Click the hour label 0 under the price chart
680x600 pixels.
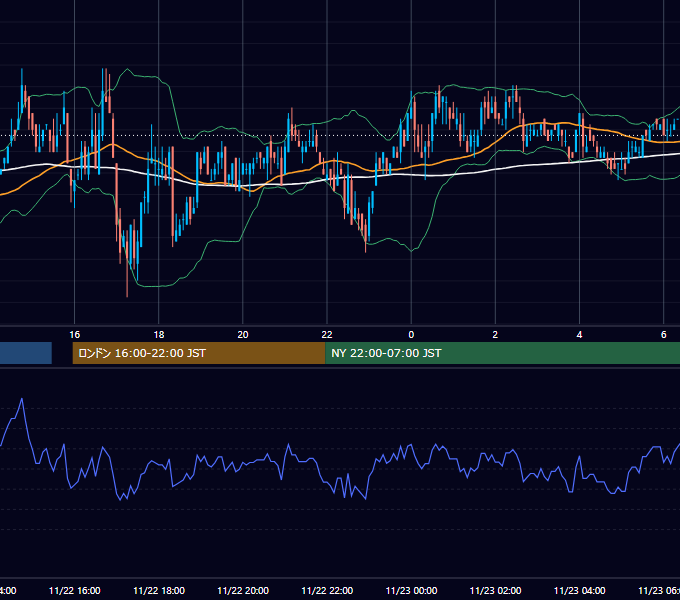pos(411,334)
